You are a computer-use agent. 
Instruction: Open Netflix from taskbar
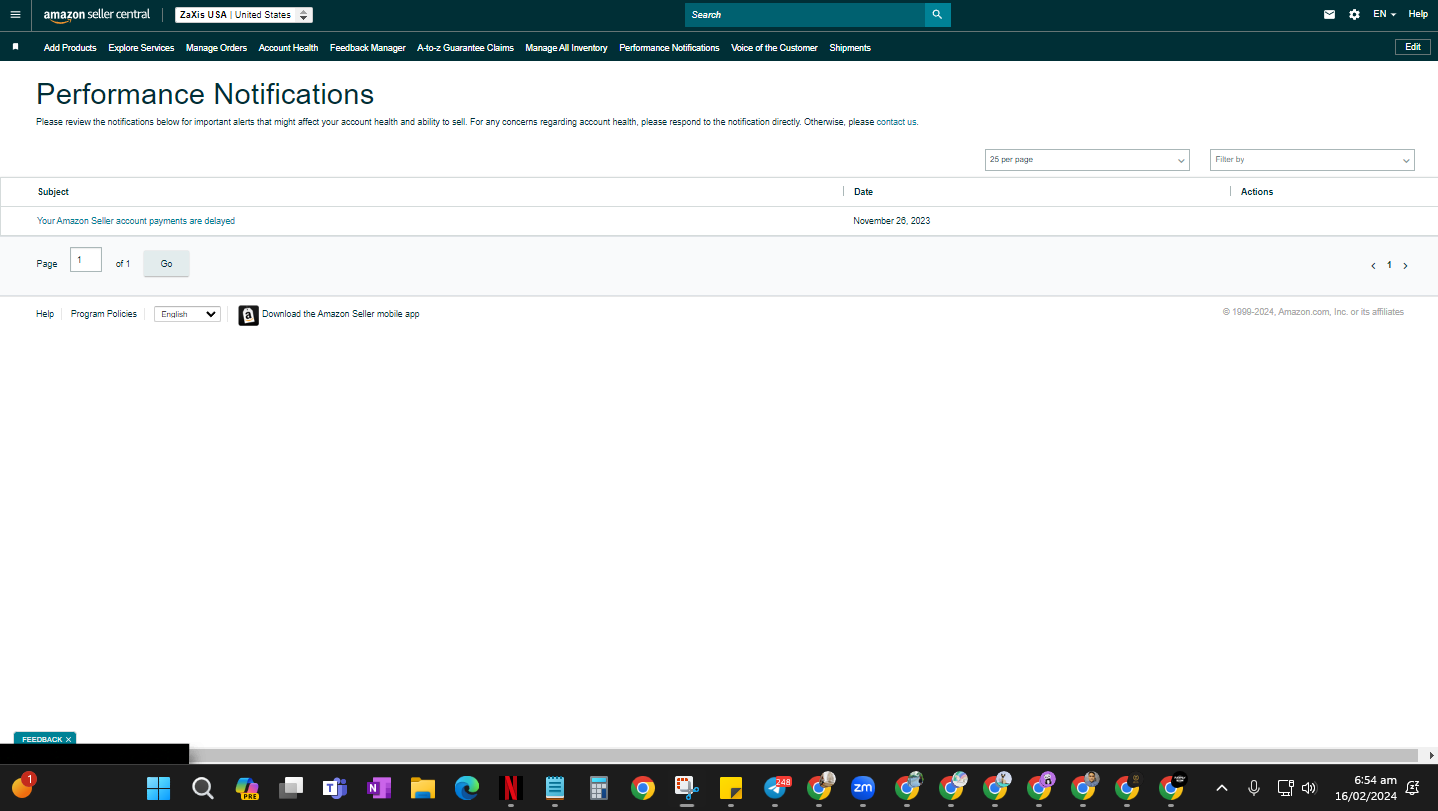[x=511, y=788]
